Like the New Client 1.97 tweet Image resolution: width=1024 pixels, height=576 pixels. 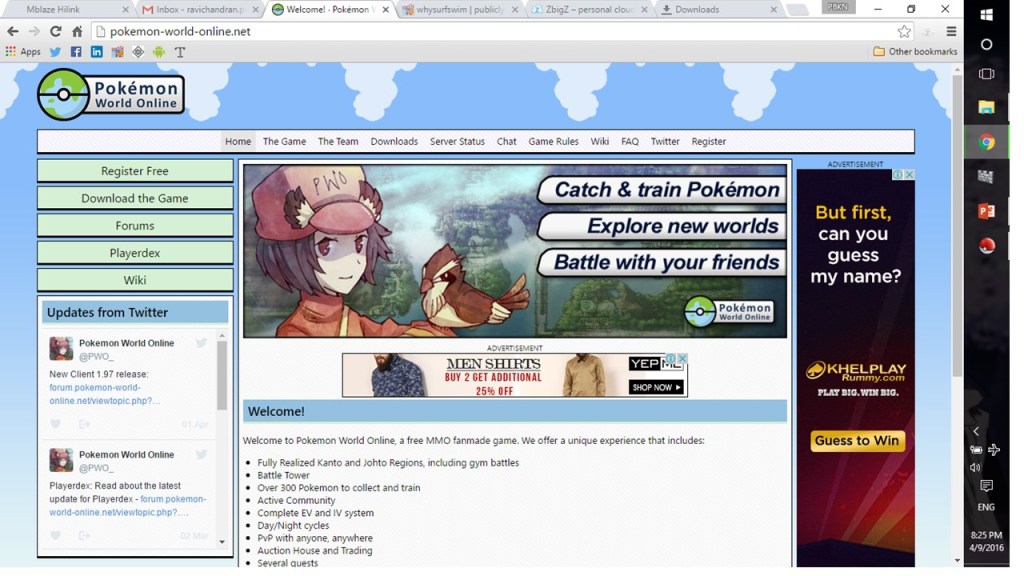56,424
